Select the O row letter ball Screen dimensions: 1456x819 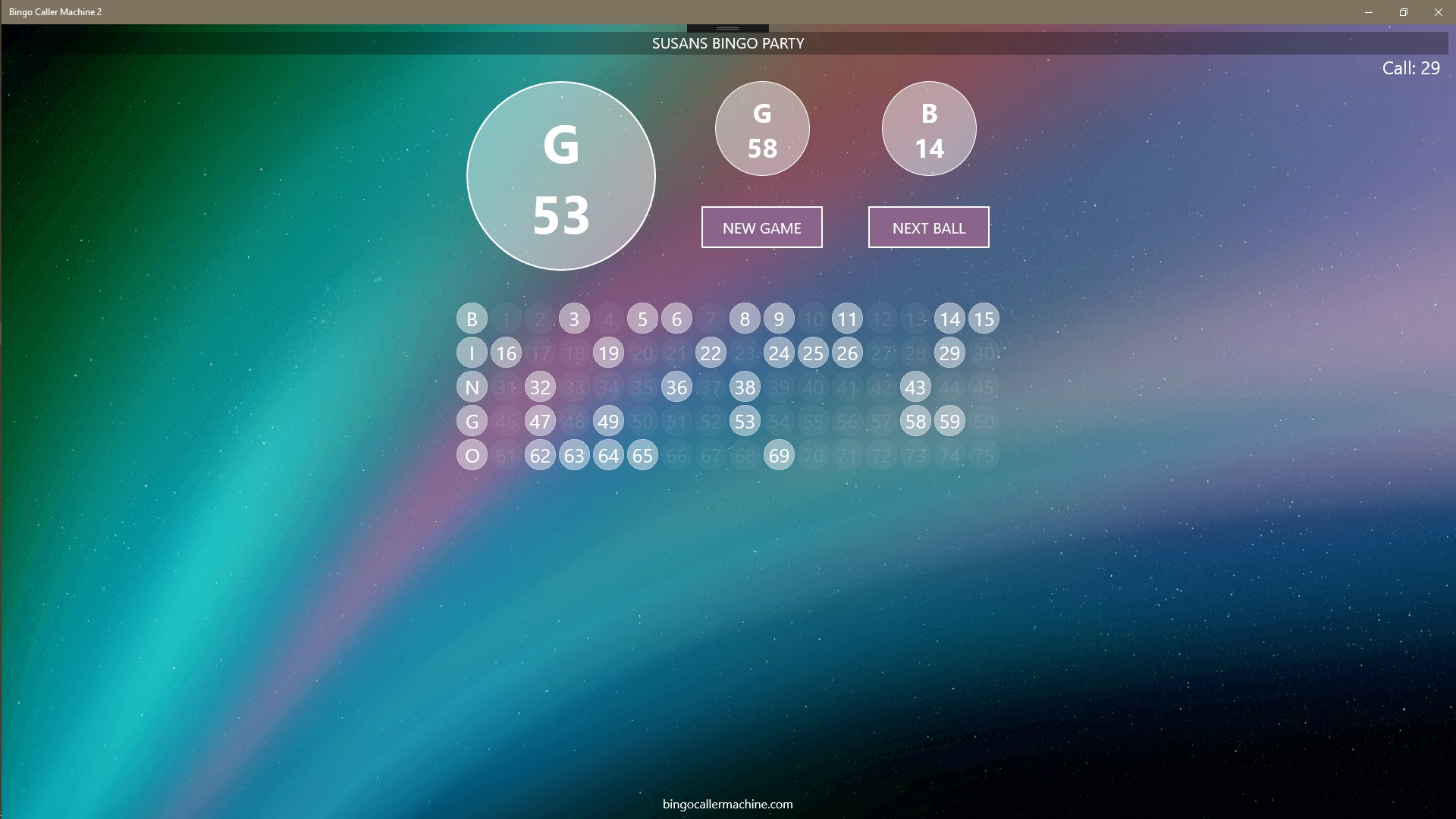472,456
